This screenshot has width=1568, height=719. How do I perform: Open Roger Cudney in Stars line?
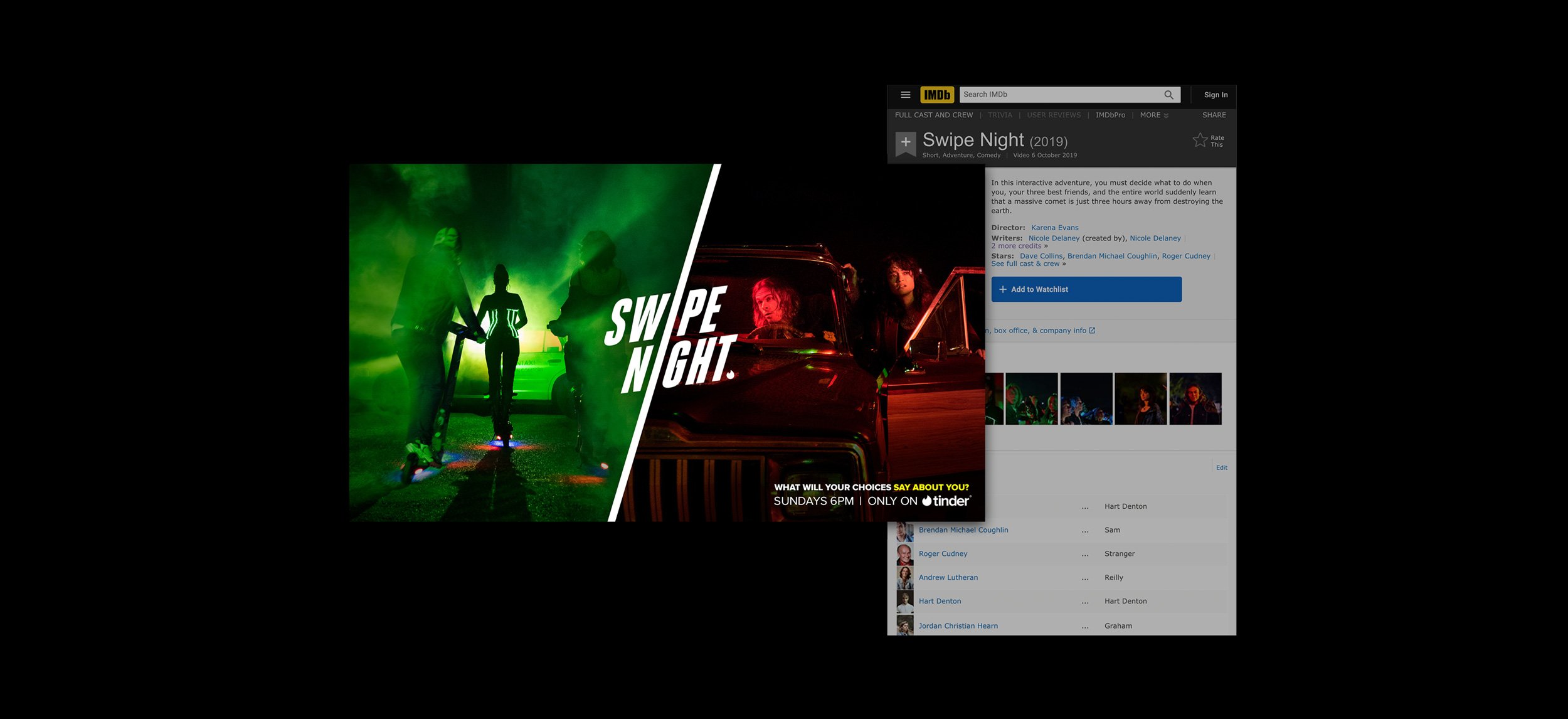1185,256
